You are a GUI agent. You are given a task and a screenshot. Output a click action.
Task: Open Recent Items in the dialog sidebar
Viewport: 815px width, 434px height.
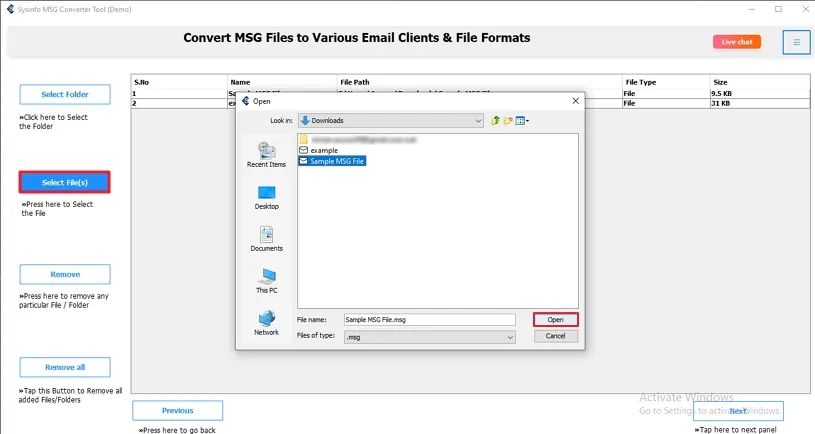click(x=266, y=155)
